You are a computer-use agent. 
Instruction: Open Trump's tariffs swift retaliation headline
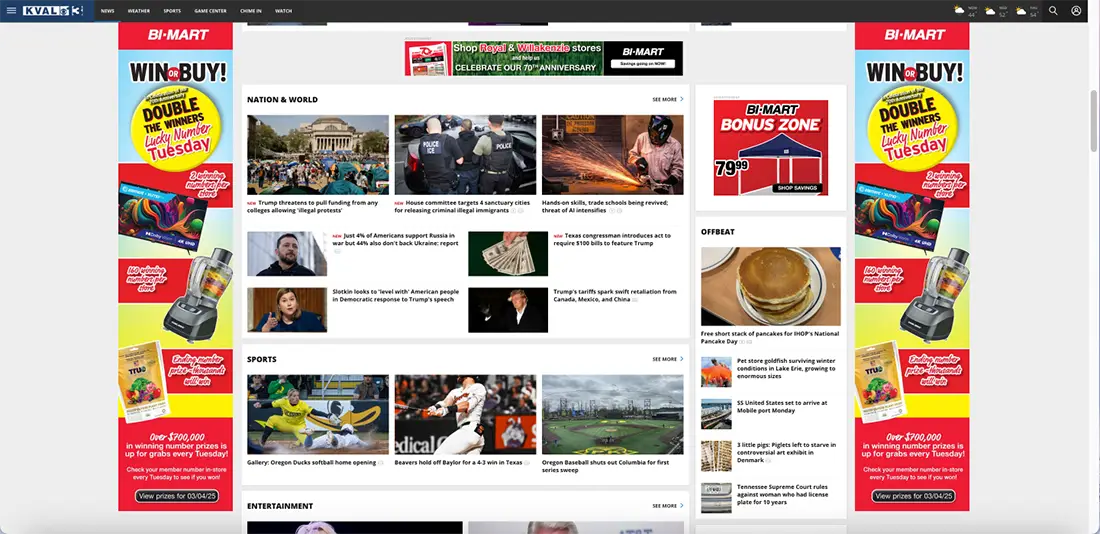(x=615, y=295)
